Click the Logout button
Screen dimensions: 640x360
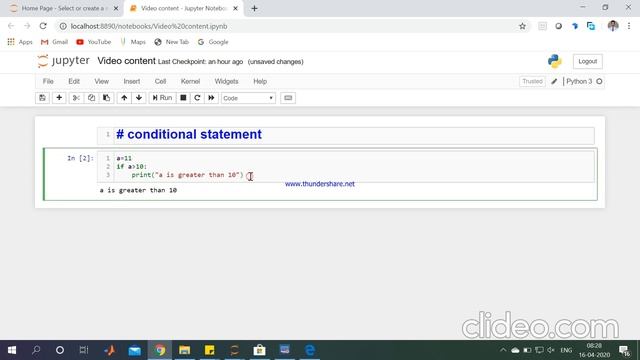(x=587, y=61)
